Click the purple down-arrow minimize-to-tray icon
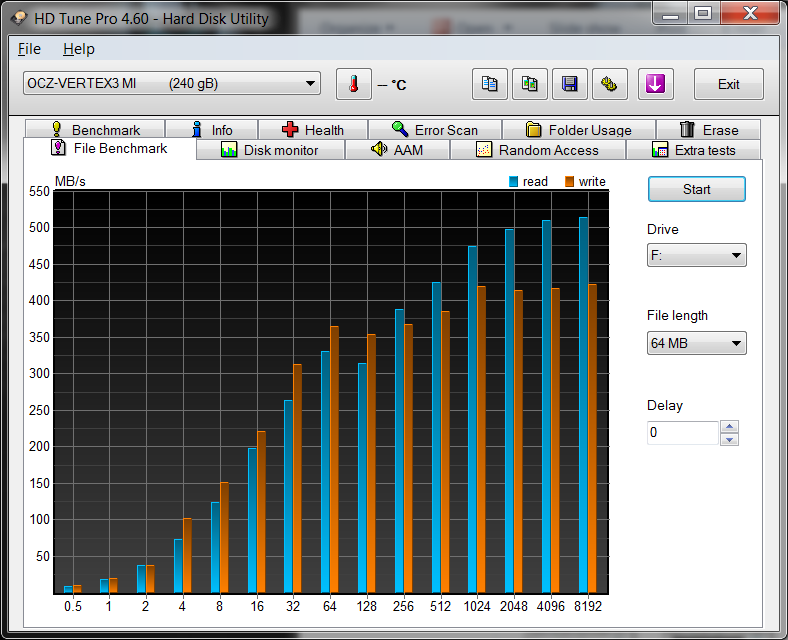The width and height of the screenshot is (788, 640). coord(655,84)
